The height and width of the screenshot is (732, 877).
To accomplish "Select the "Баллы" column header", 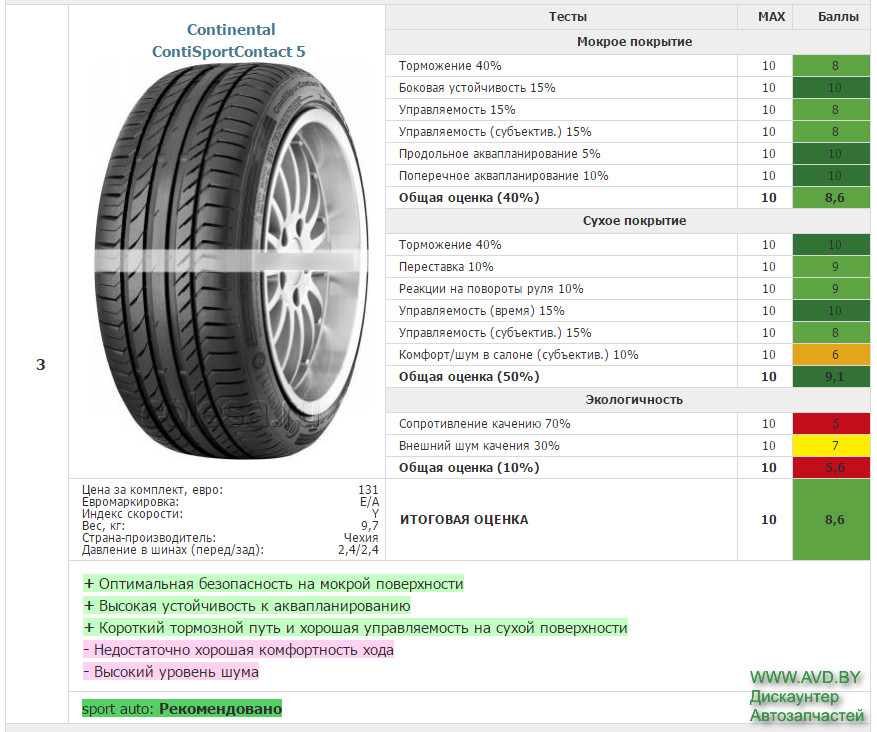I will (x=838, y=17).
